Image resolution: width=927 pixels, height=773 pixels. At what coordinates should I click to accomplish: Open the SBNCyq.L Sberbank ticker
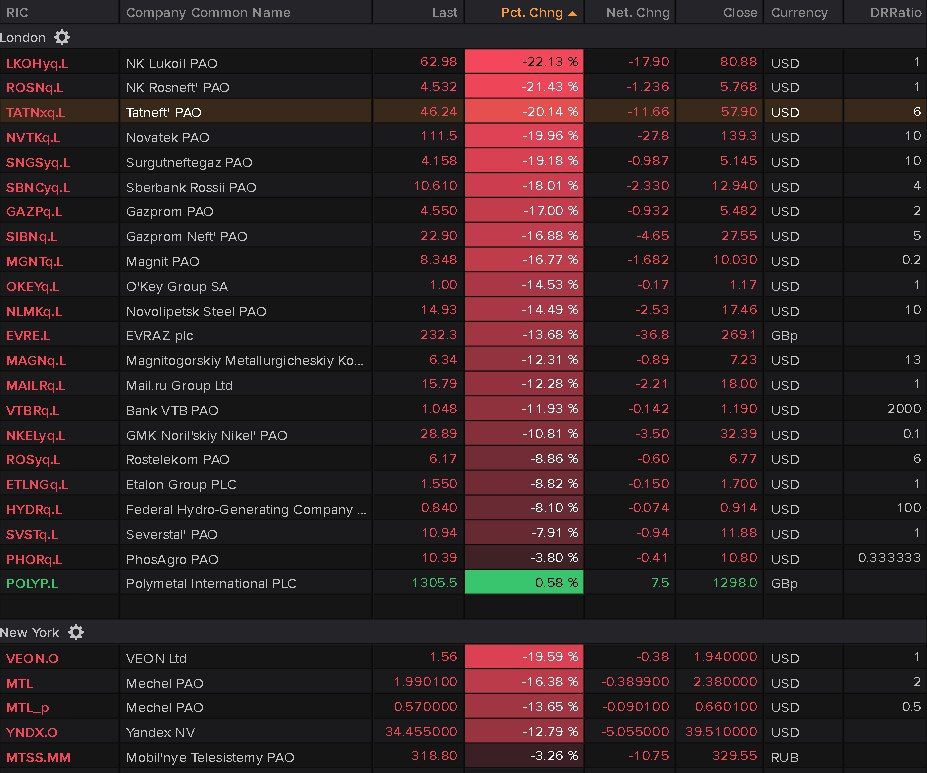[x=38, y=187]
